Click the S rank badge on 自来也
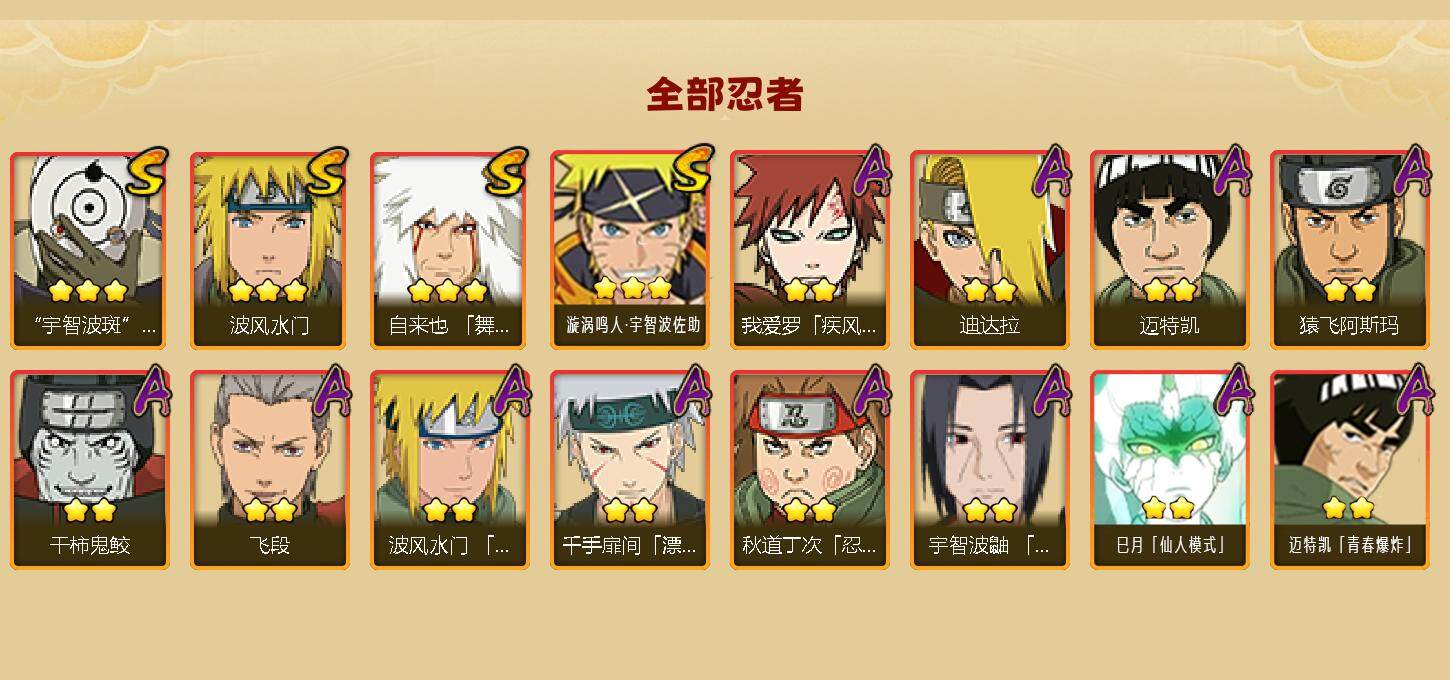 click(x=507, y=172)
